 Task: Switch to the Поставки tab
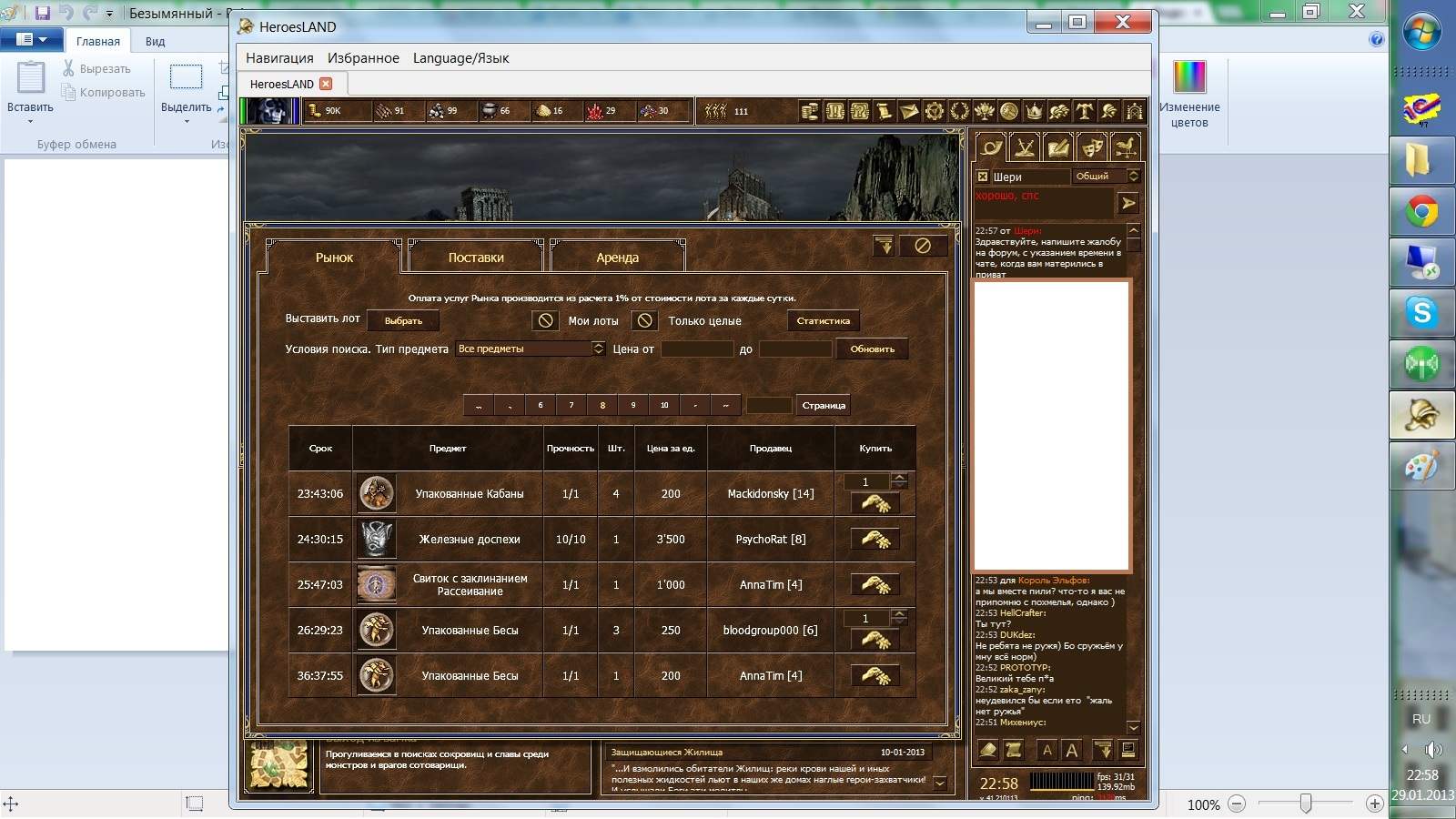click(x=476, y=258)
